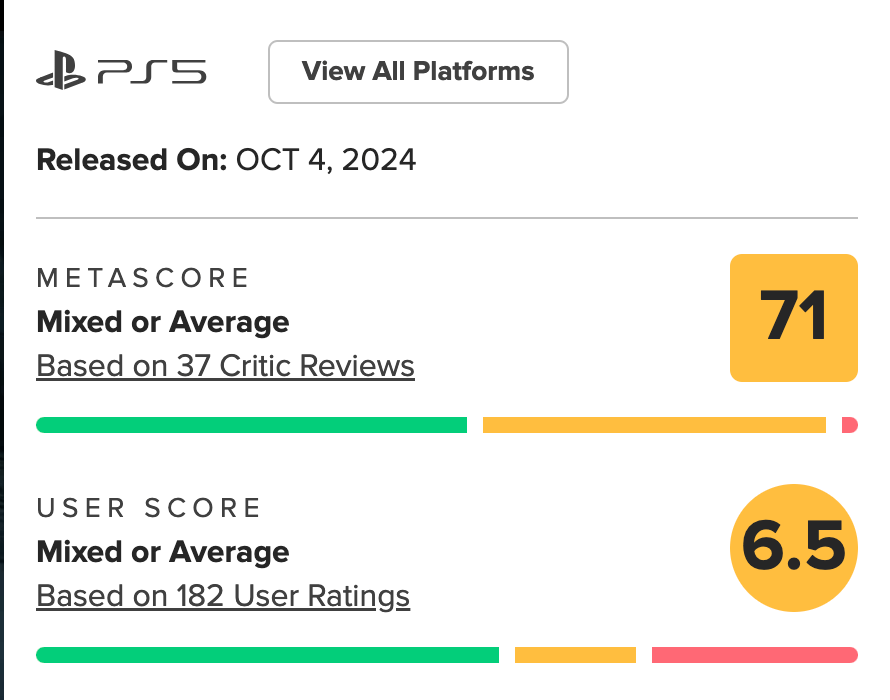The image size is (890, 700).
Task: Click yellow mixed segment of critic bar
Action: [654, 425]
